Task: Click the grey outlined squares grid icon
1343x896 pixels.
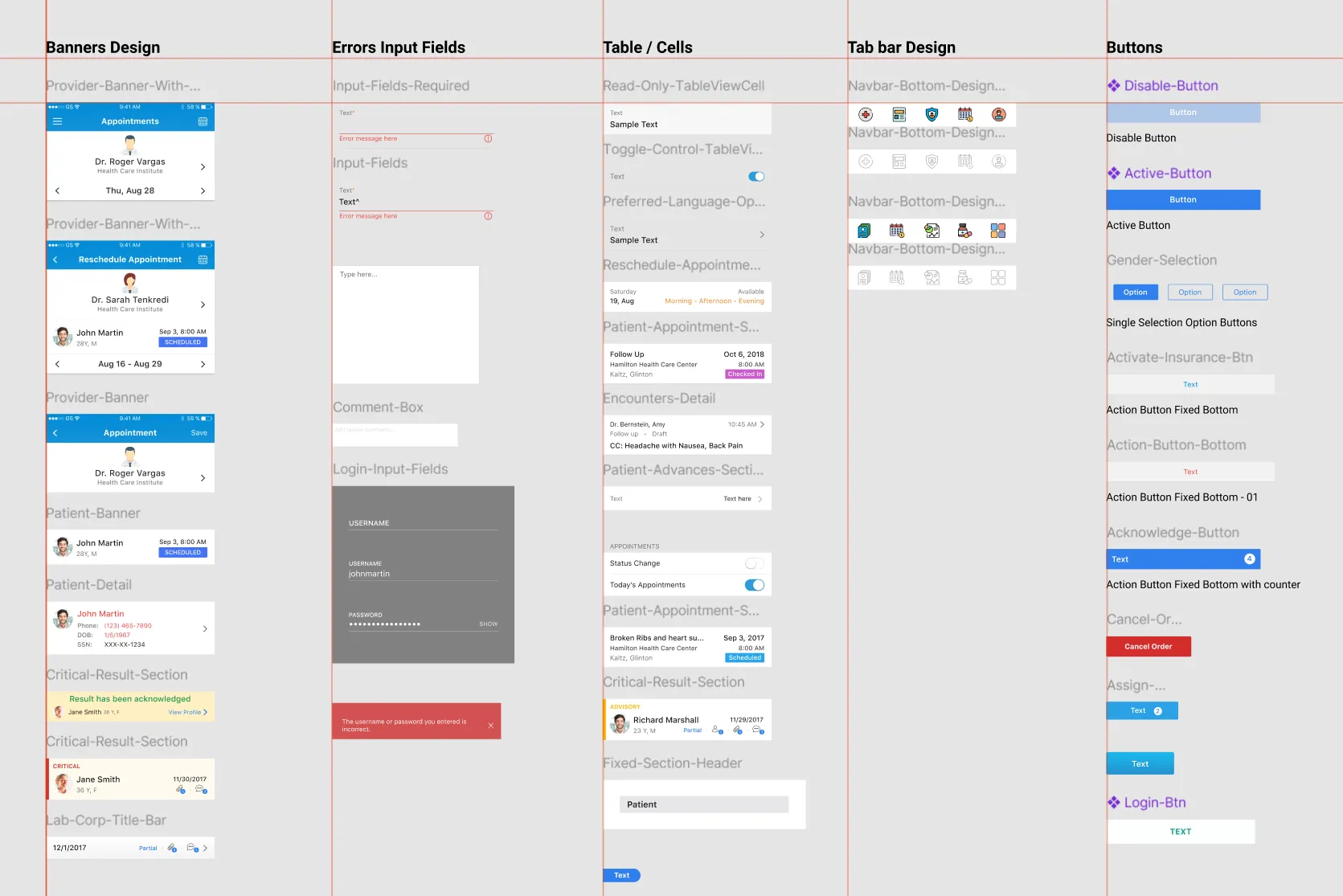Action: [998, 277]
